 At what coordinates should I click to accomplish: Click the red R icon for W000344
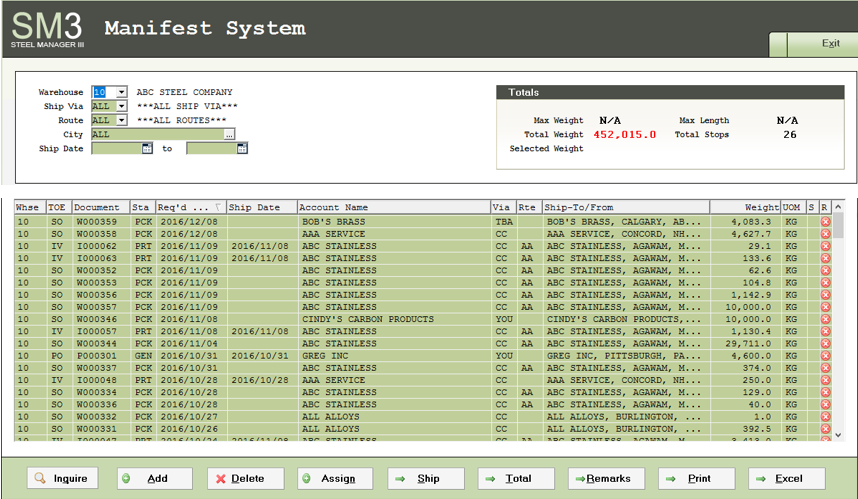click(x=825, y=344)
